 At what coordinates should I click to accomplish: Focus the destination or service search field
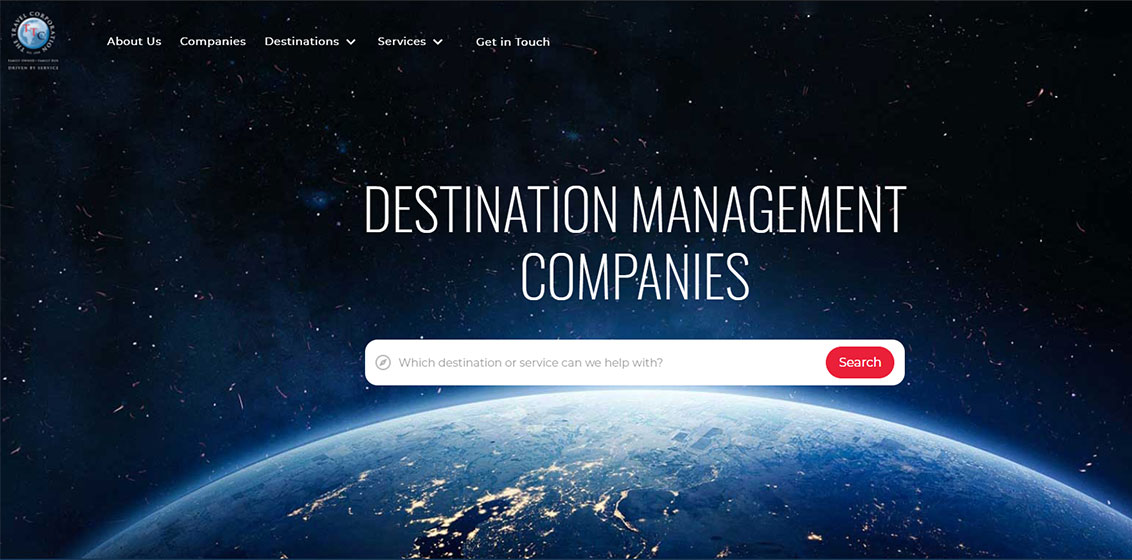pyautogui.click(x=600, y=362)
